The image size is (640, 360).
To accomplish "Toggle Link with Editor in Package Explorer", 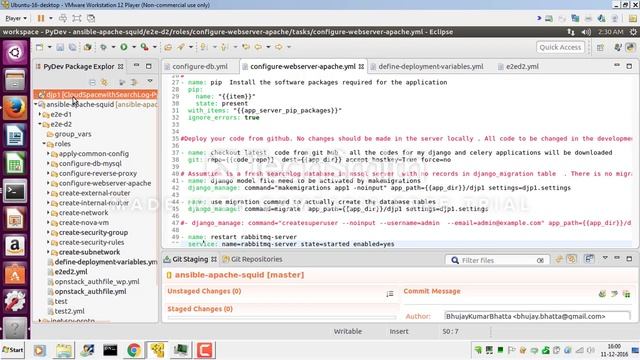I will [105, 82].
